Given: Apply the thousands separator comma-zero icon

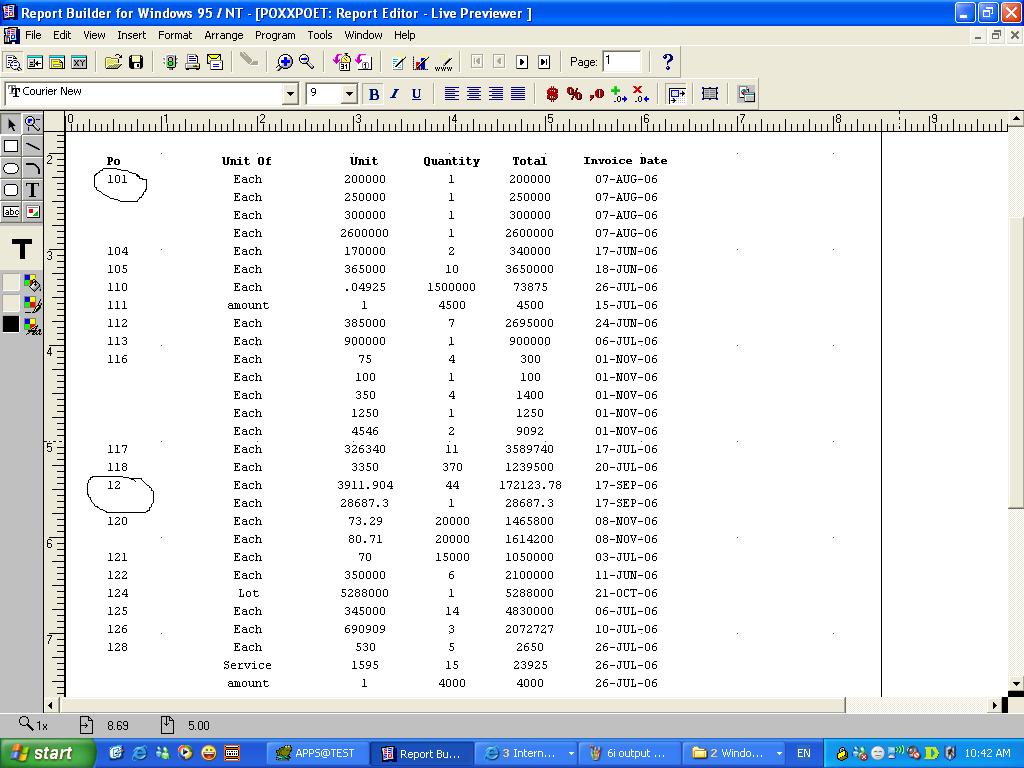Looking at the screenshot, I should [596, 94].
